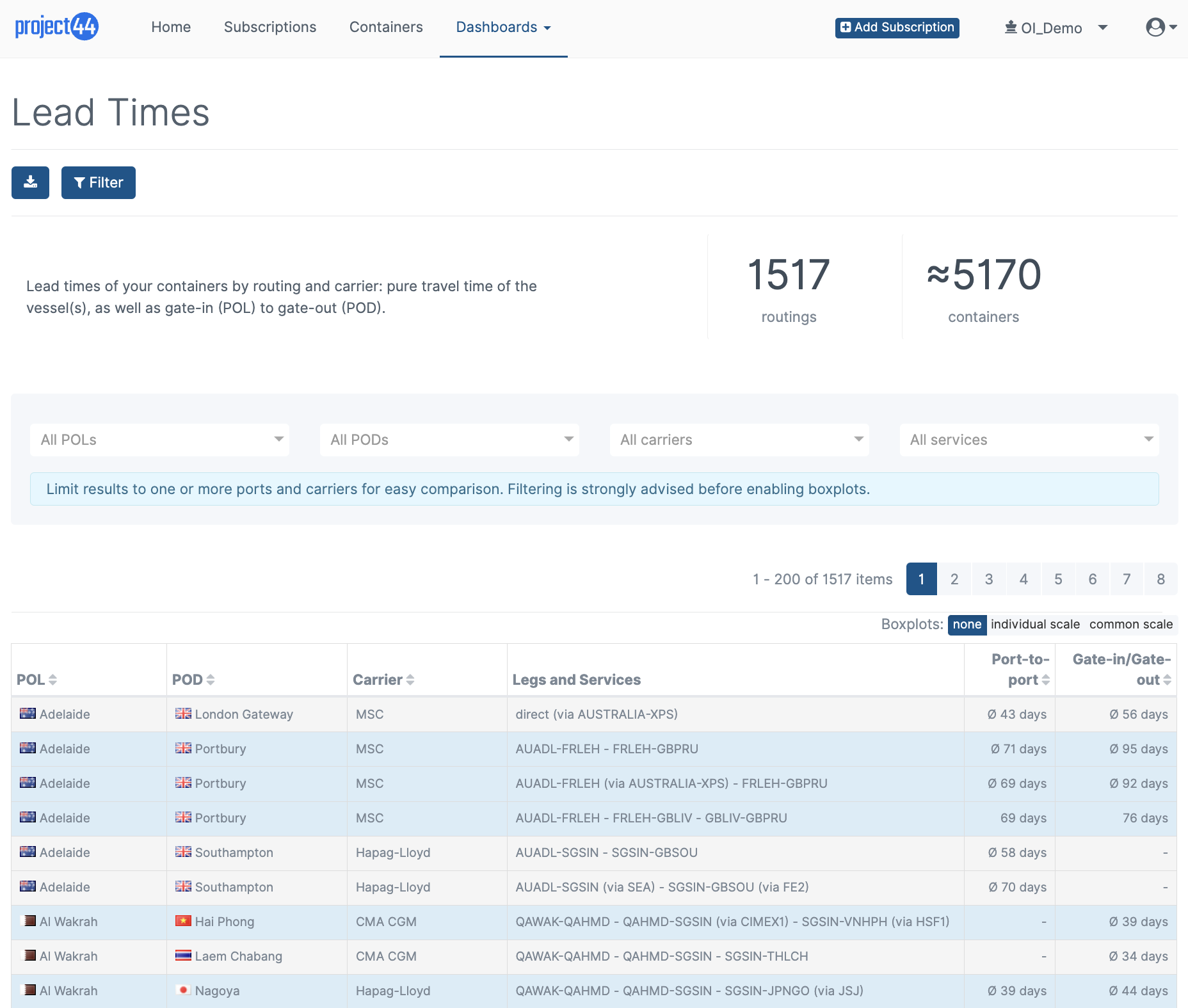Click the blue filtering advice banner

click(594, 489)
